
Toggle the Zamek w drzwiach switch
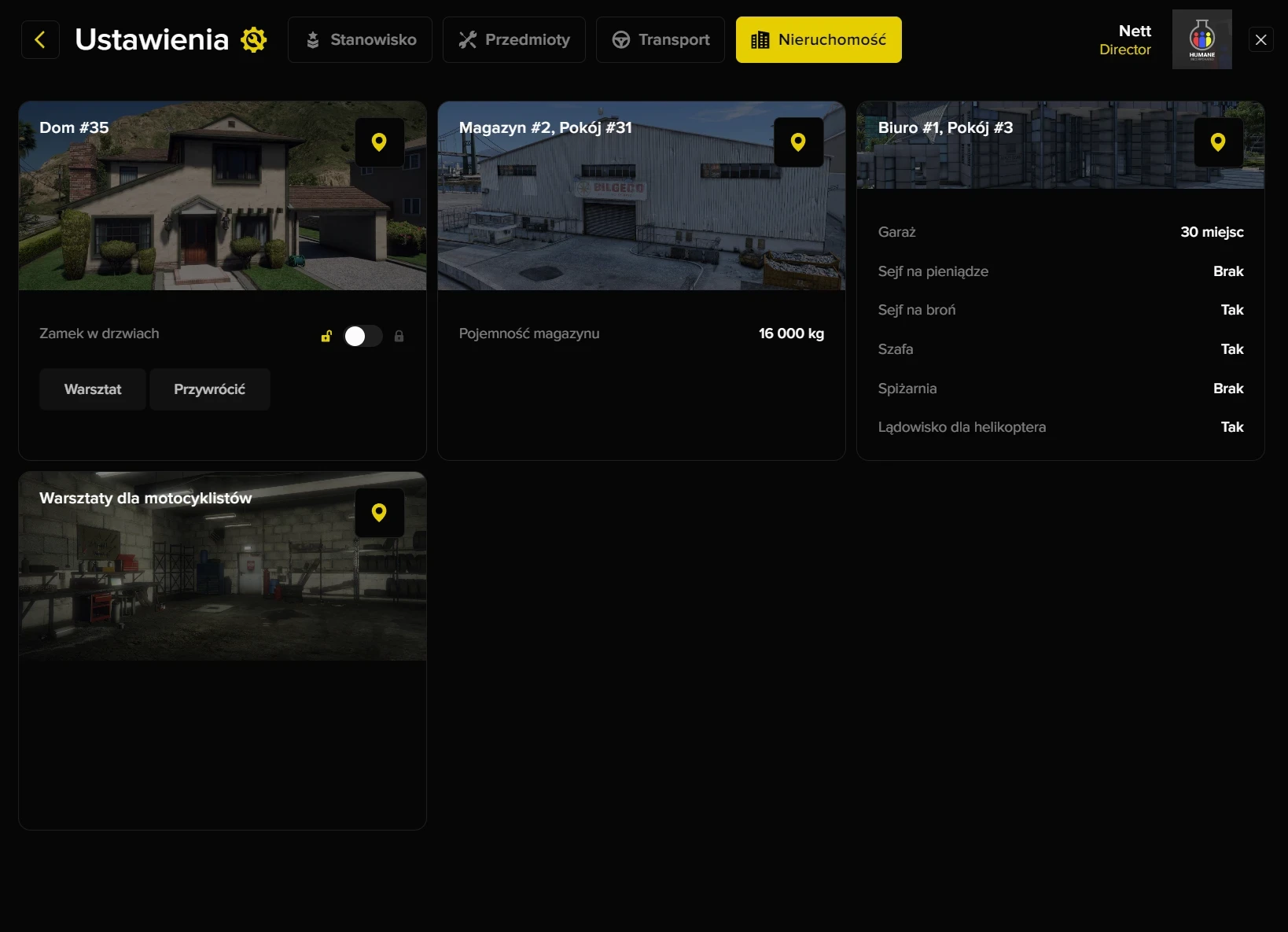click(x=362, y=337)
